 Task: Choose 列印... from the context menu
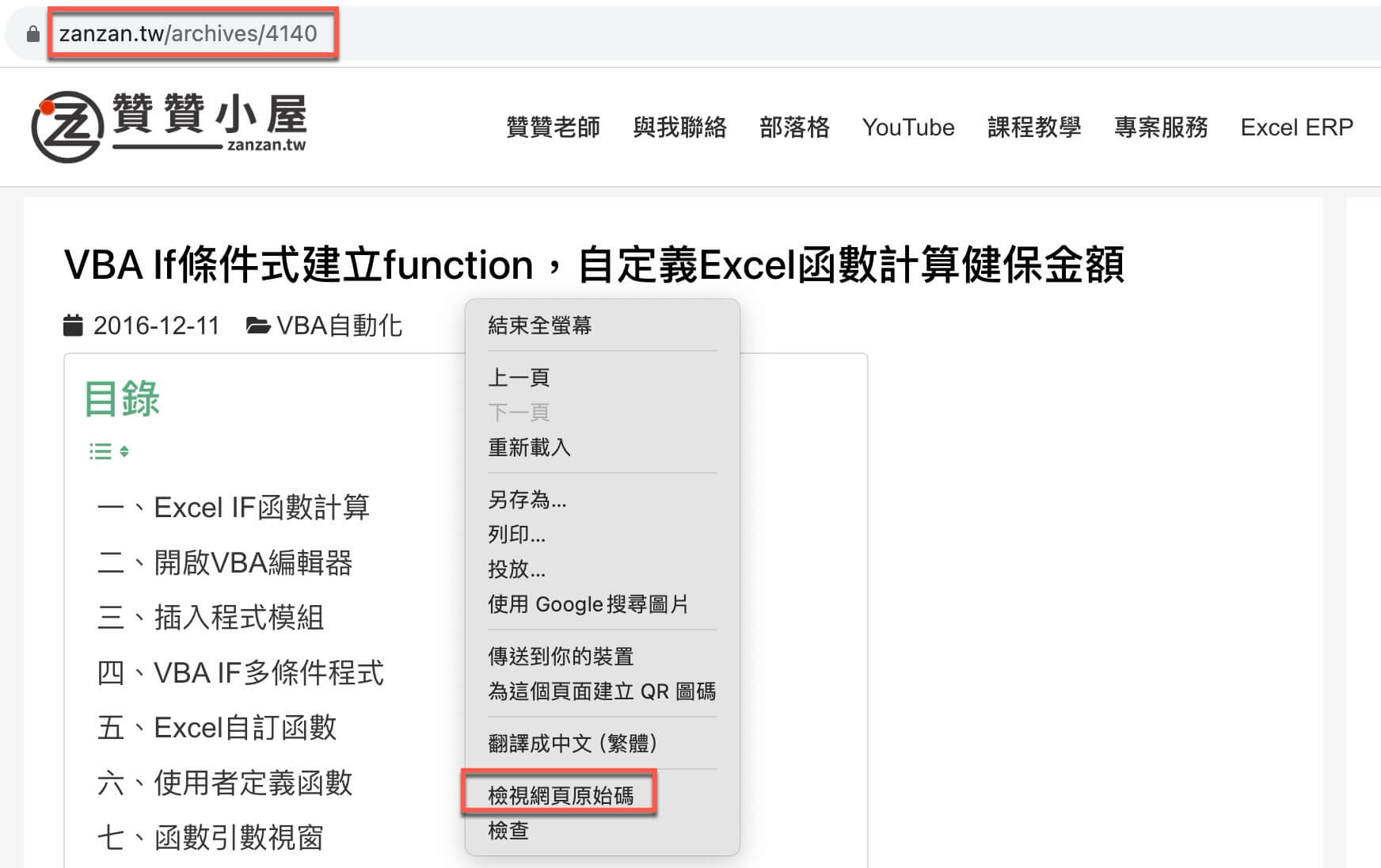click(x=603, y=535)
